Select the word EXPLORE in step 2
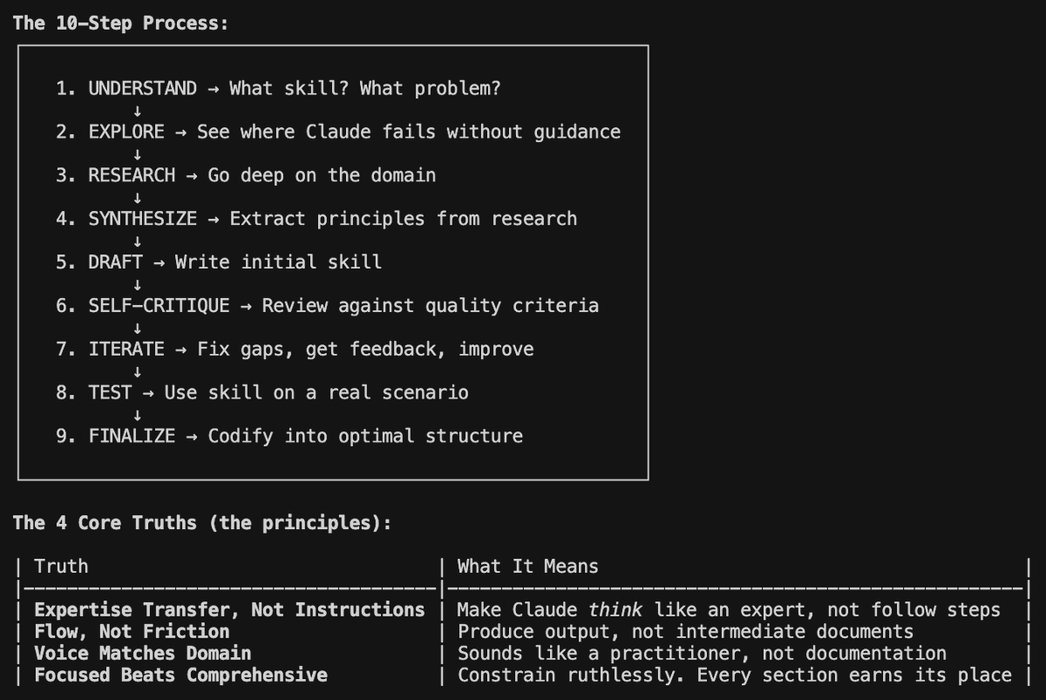The image size is (1046, 700). [126, 132]
